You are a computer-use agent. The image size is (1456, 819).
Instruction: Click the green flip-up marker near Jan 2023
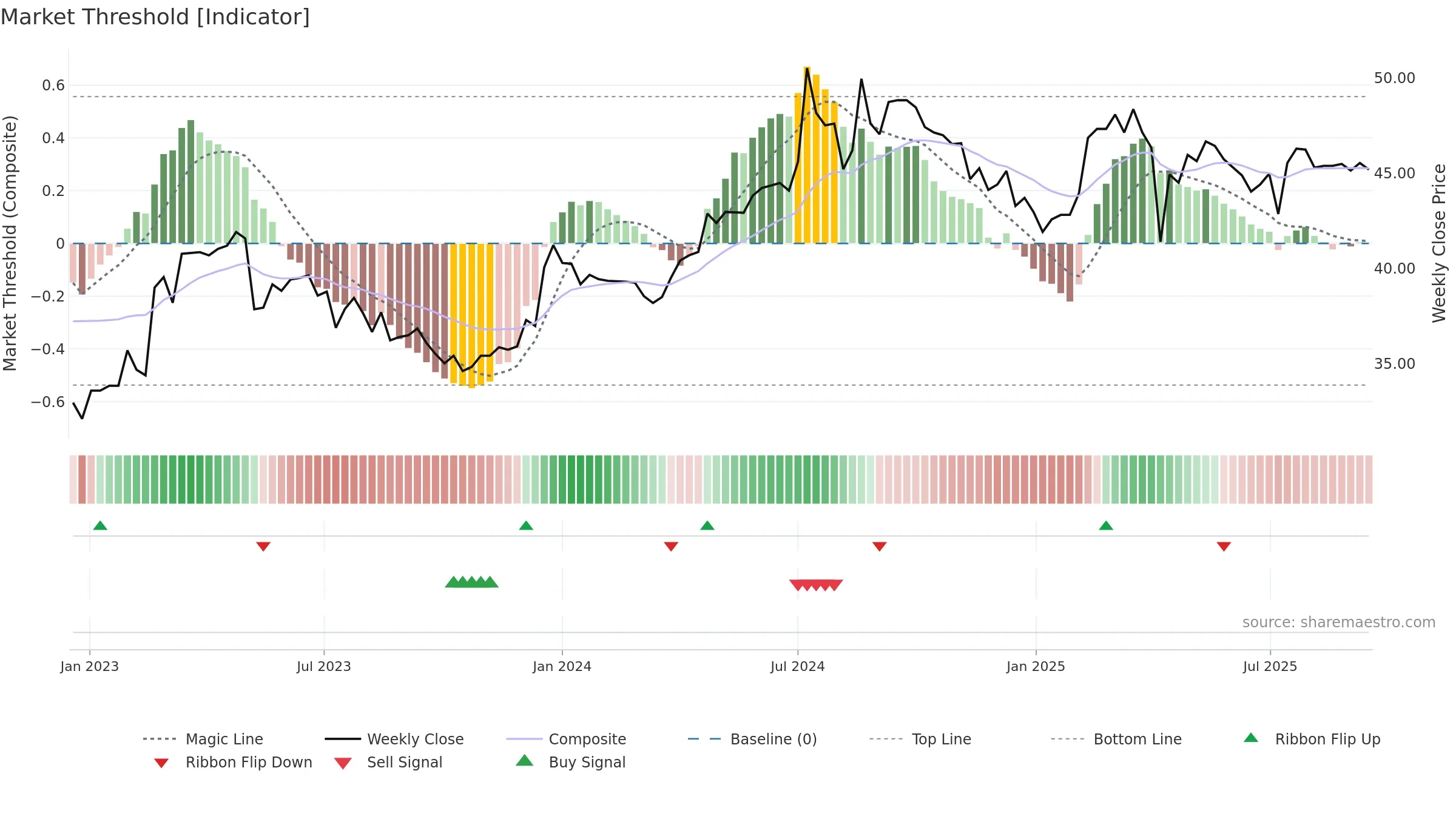[100, 525]
